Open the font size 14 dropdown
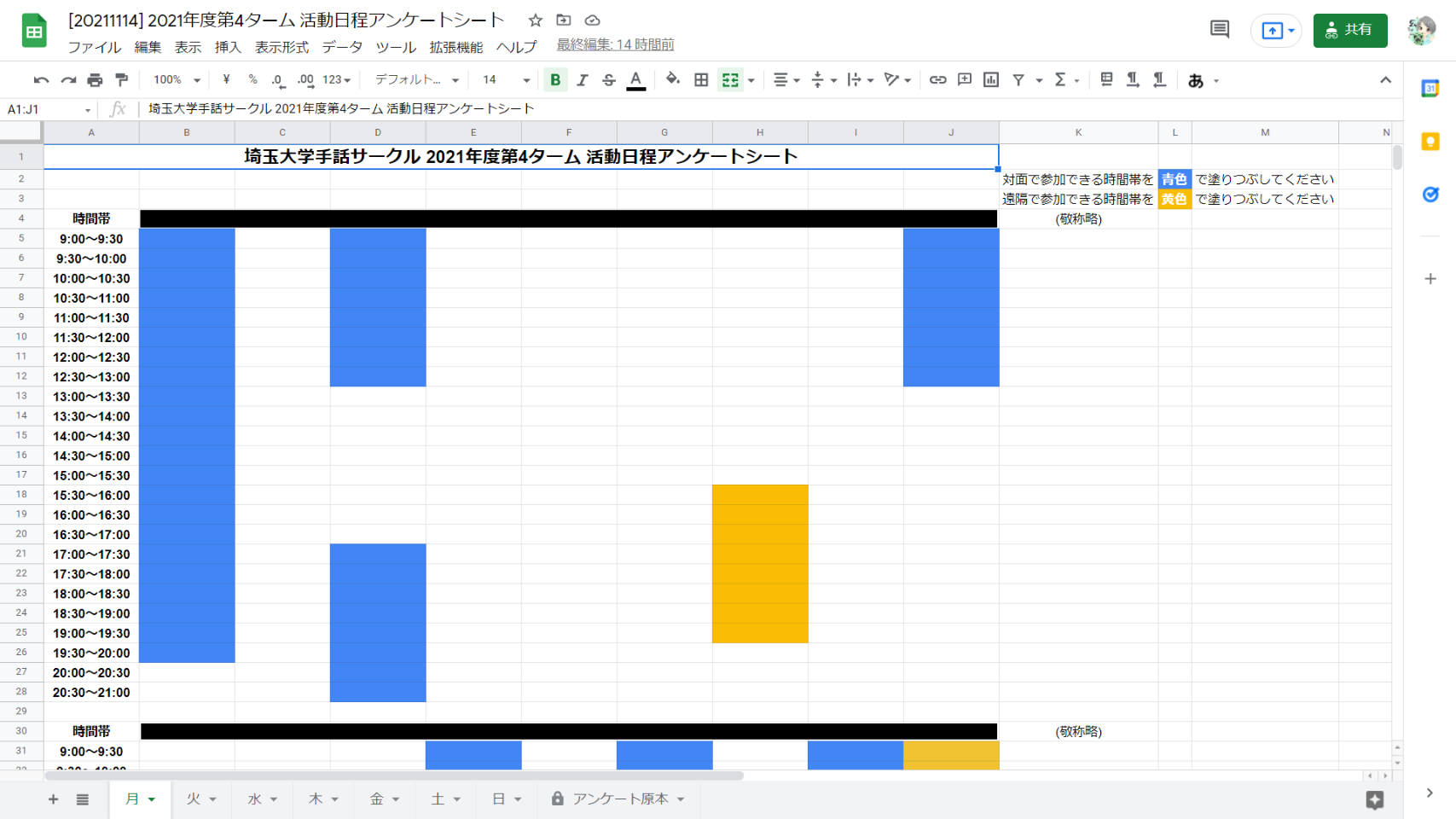Screen dimensions: 1456x819 click(x=506, y=80)
